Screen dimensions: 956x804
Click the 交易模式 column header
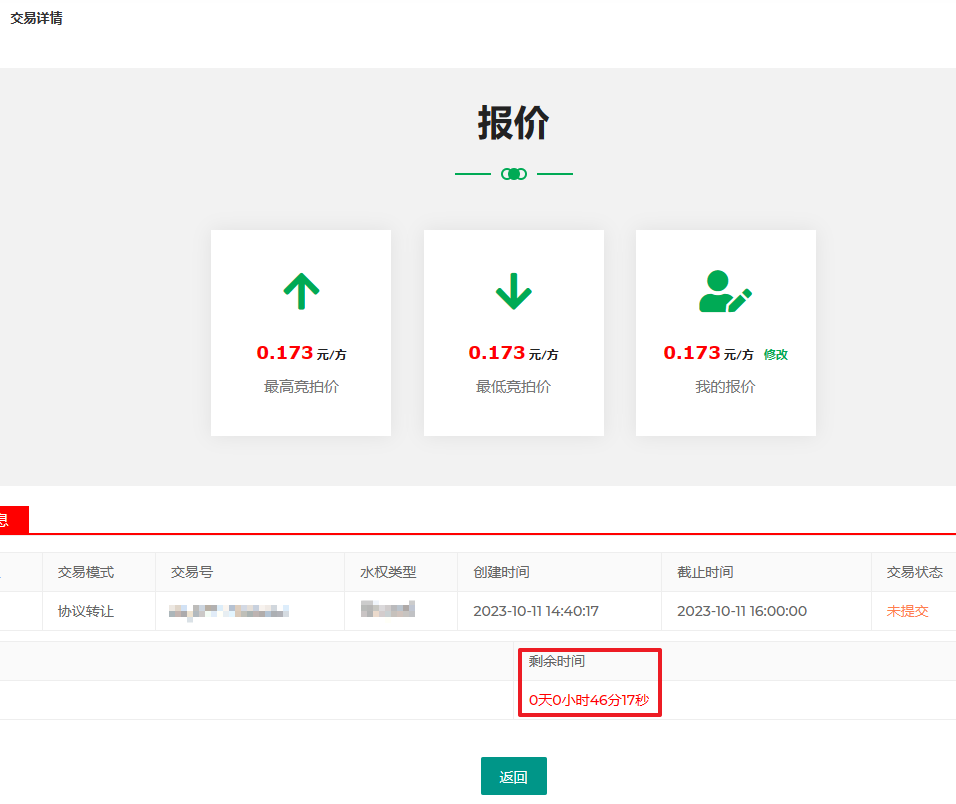coord(86,572)
